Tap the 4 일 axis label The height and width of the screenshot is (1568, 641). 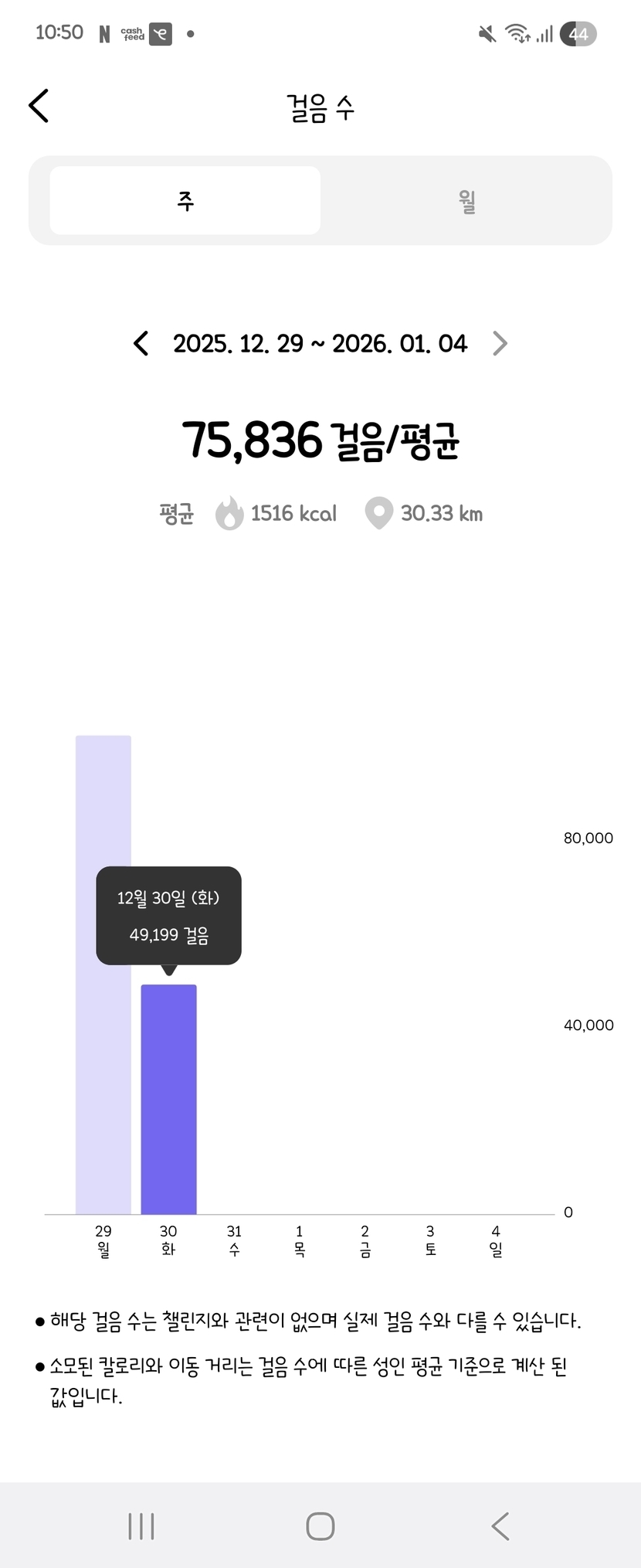tap(496, 1240)
